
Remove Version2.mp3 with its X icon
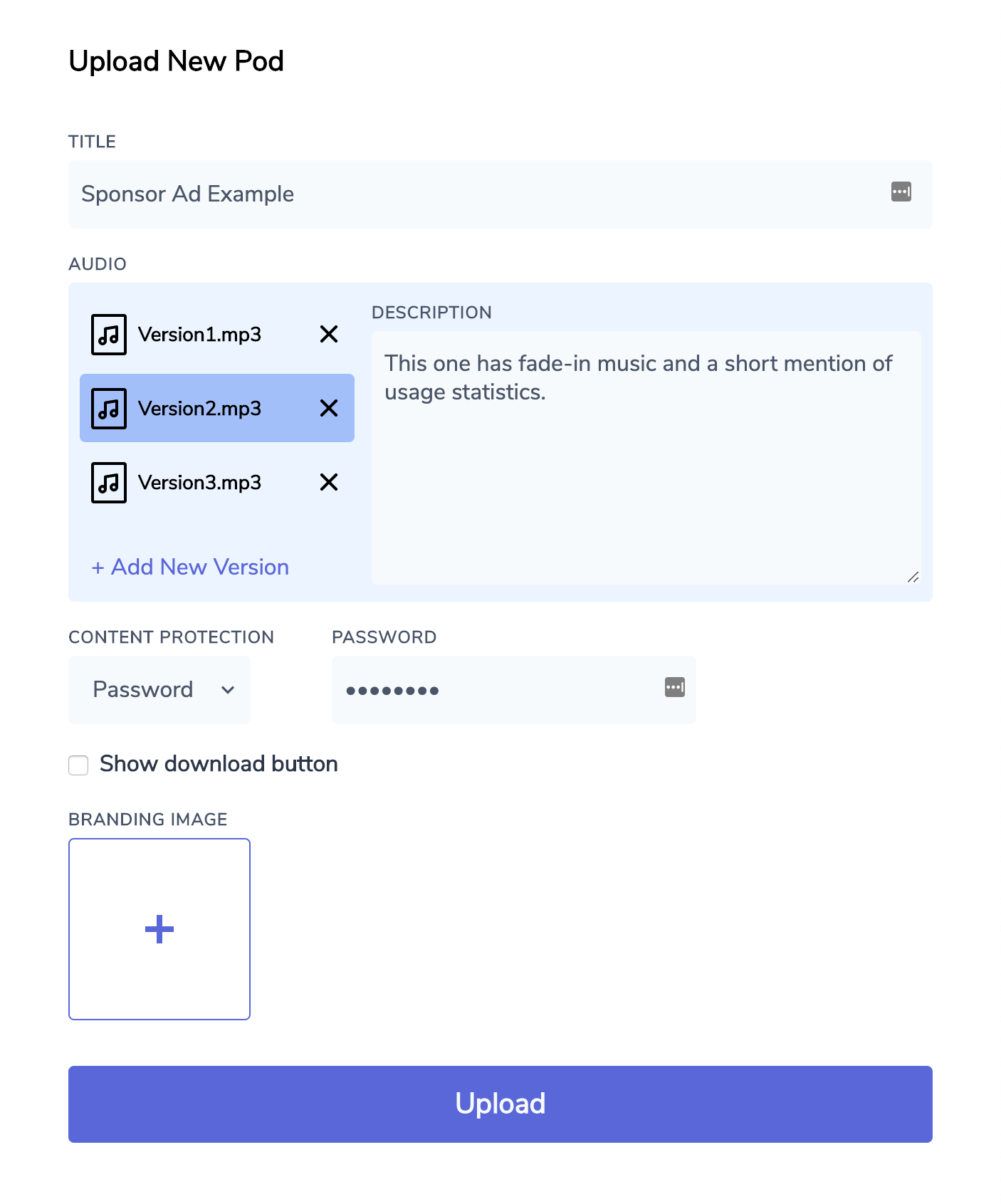[x=329, y=409]
